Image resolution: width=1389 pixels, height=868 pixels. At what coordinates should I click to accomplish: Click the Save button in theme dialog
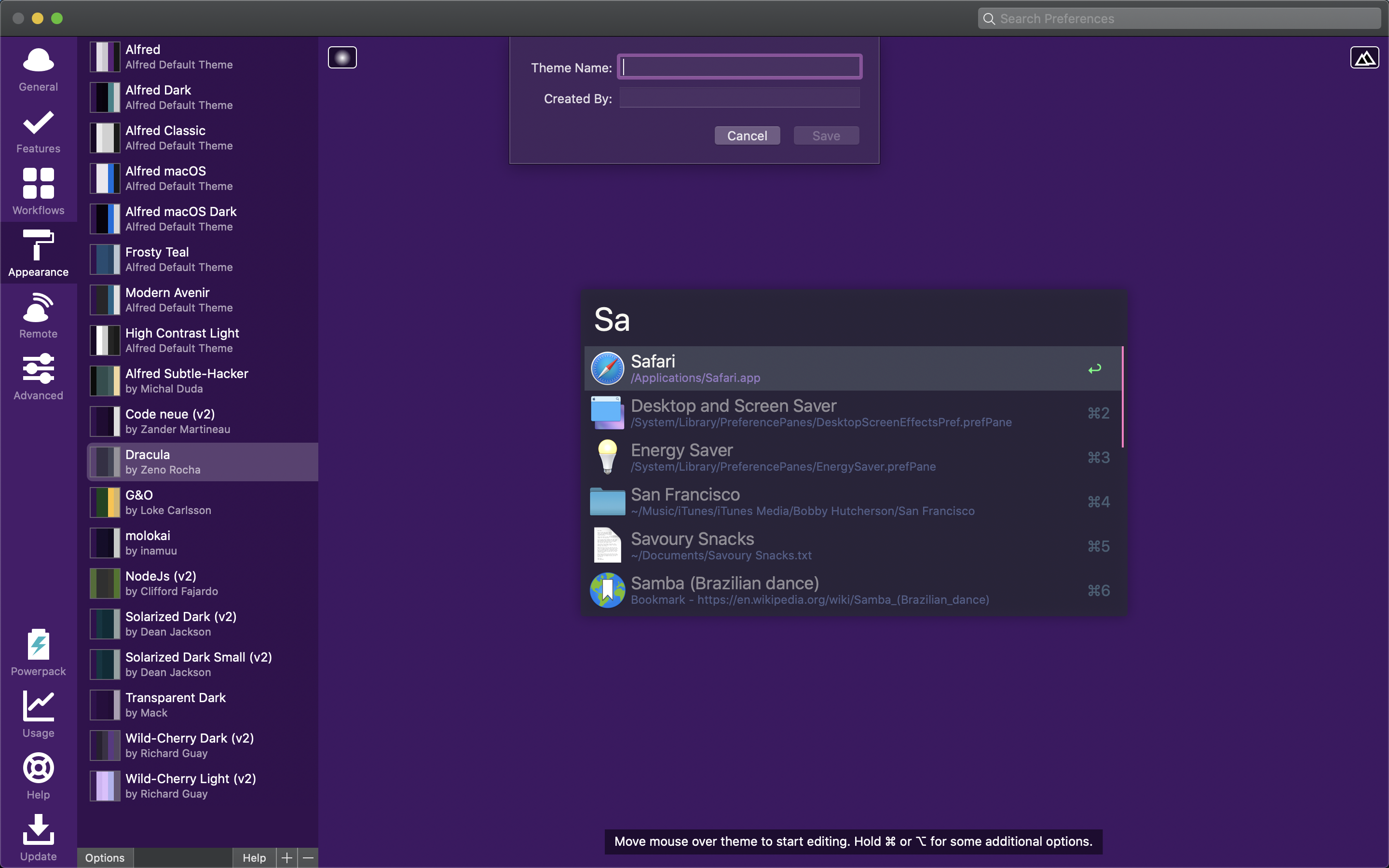826,136
